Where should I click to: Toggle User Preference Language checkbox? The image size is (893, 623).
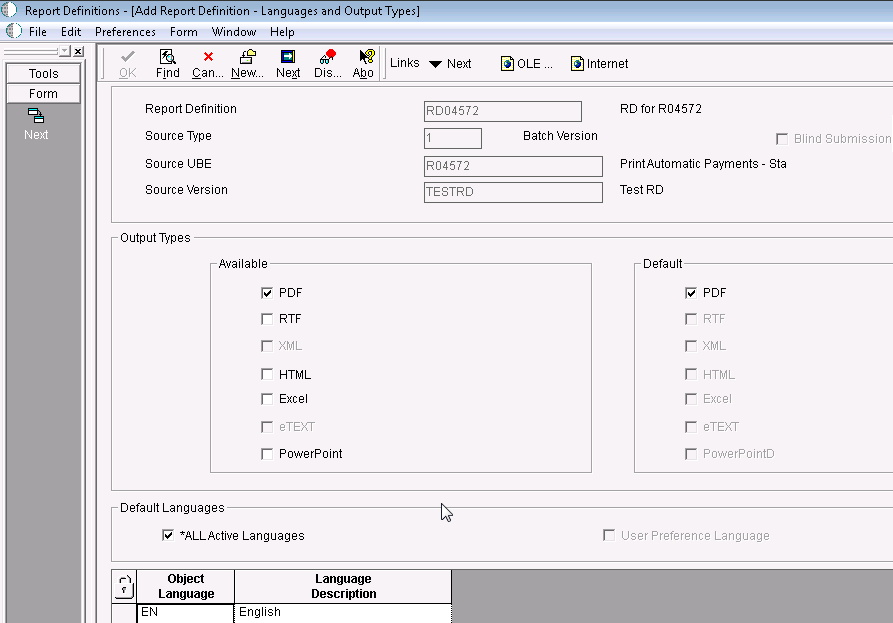[x=609, y=535]
